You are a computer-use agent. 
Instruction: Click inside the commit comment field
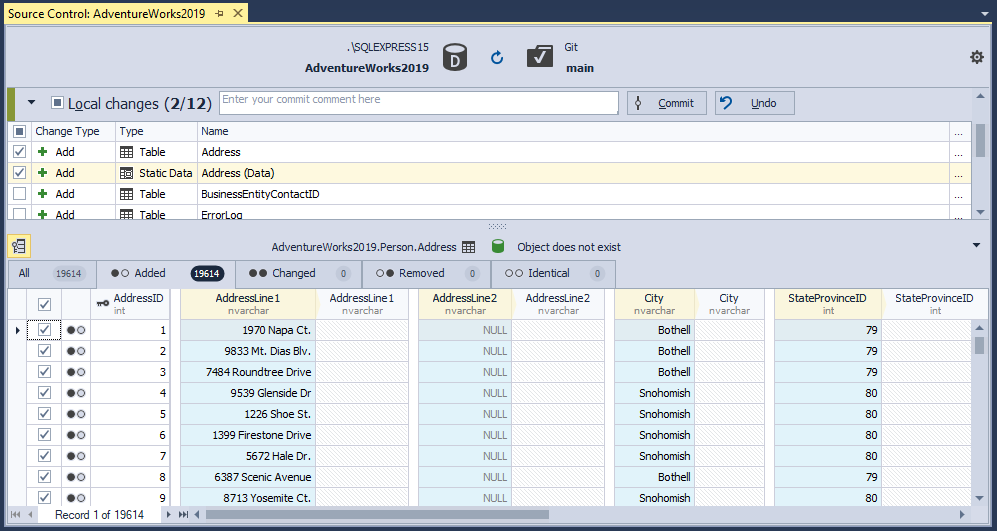pos(418,103)
